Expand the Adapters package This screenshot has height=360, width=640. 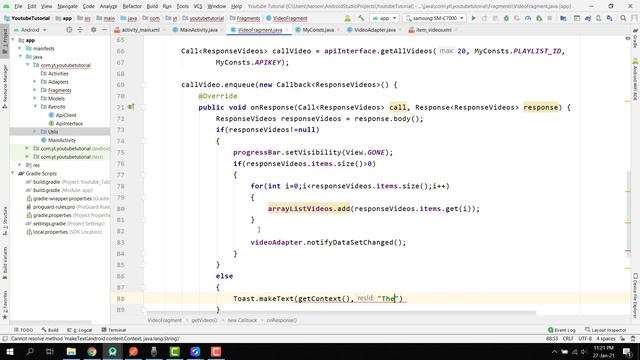click(x=35, y=82)
